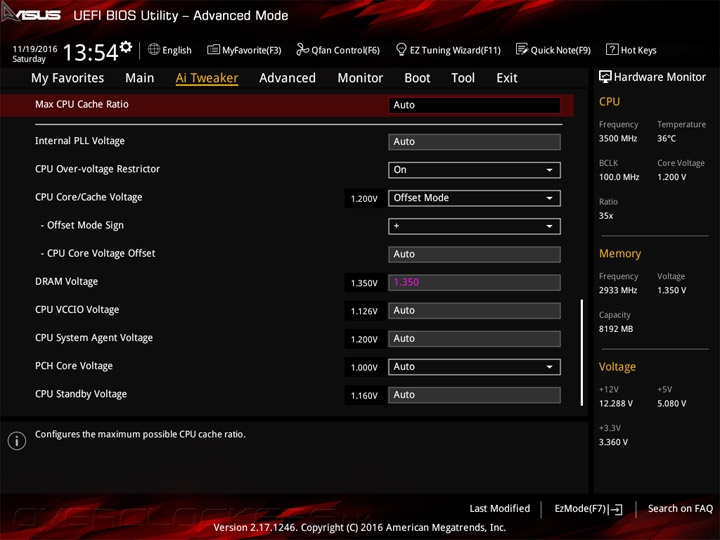The width and height of the screenshot is (720, 540).
Task: Launch EZ Tuning Wizard lightbulb icon
Action: (401, 49)
